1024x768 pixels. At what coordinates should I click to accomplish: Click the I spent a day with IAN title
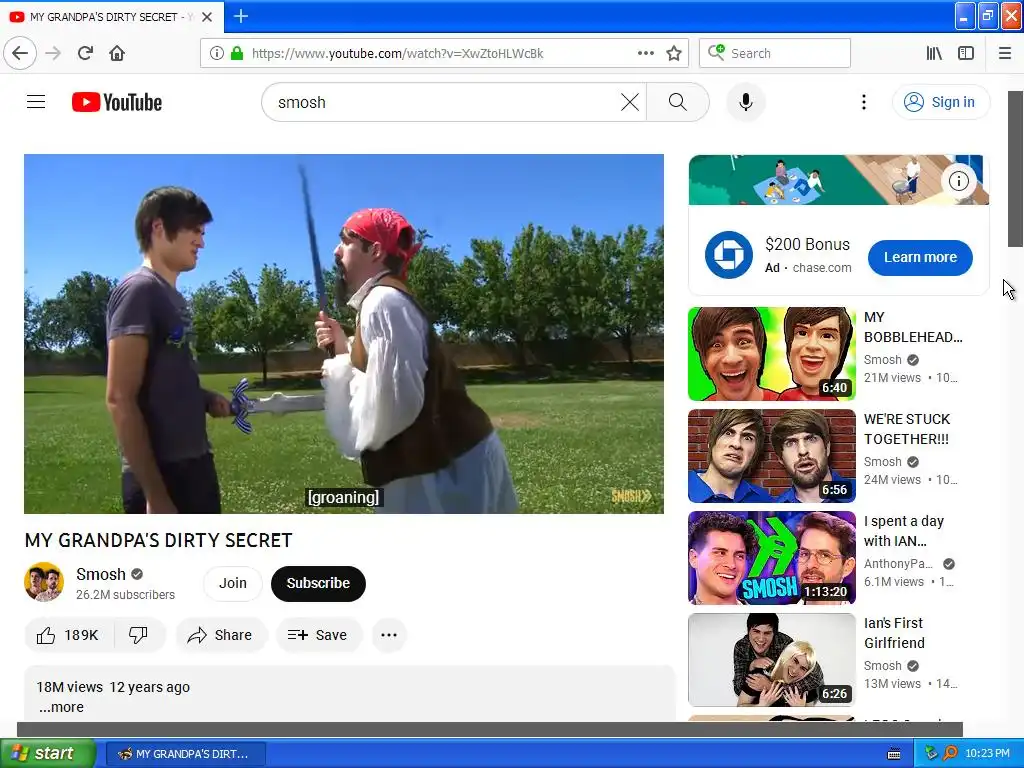tap(904, 531)
